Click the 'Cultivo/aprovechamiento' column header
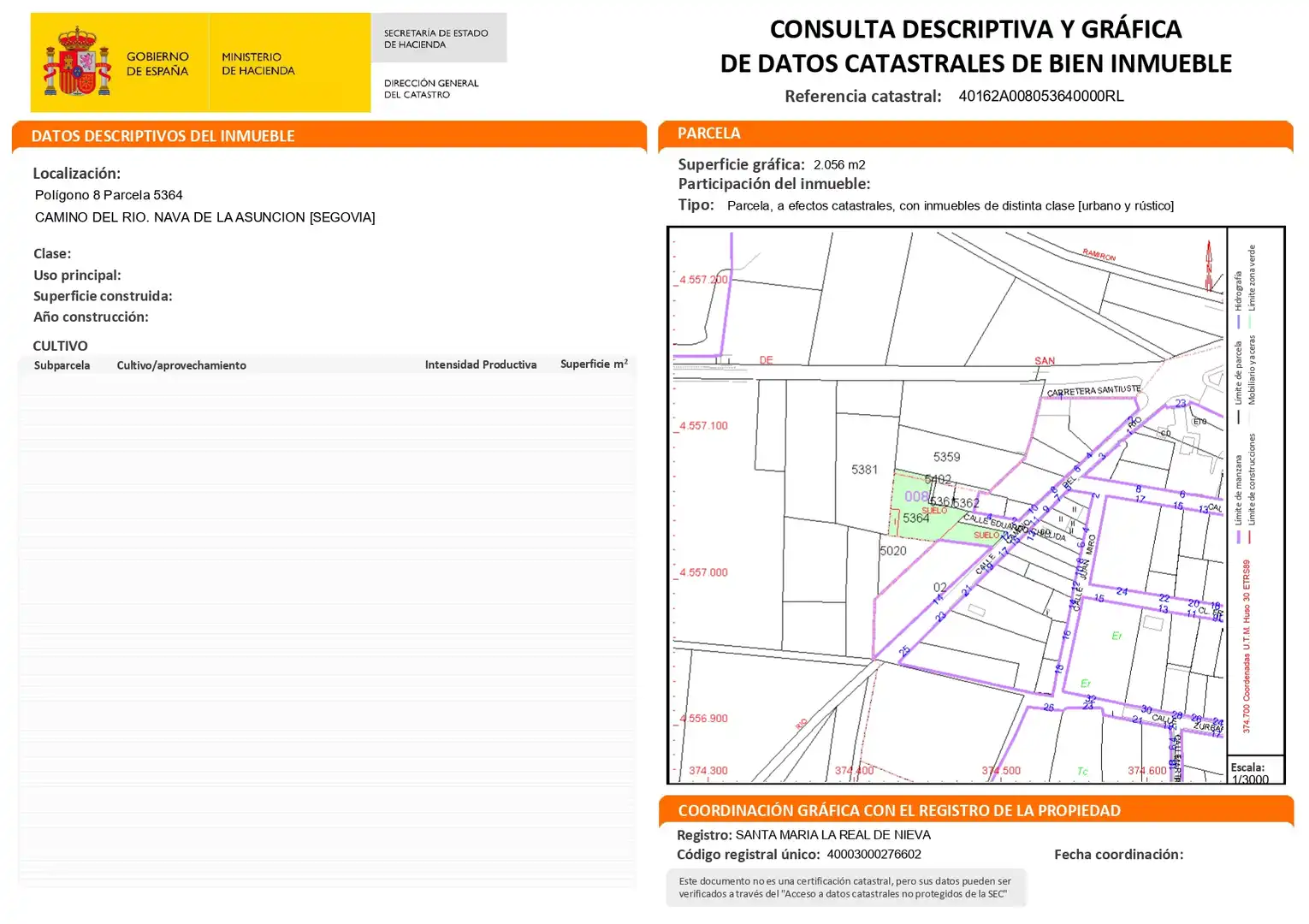1309x924 pixels. click(181, 365)
